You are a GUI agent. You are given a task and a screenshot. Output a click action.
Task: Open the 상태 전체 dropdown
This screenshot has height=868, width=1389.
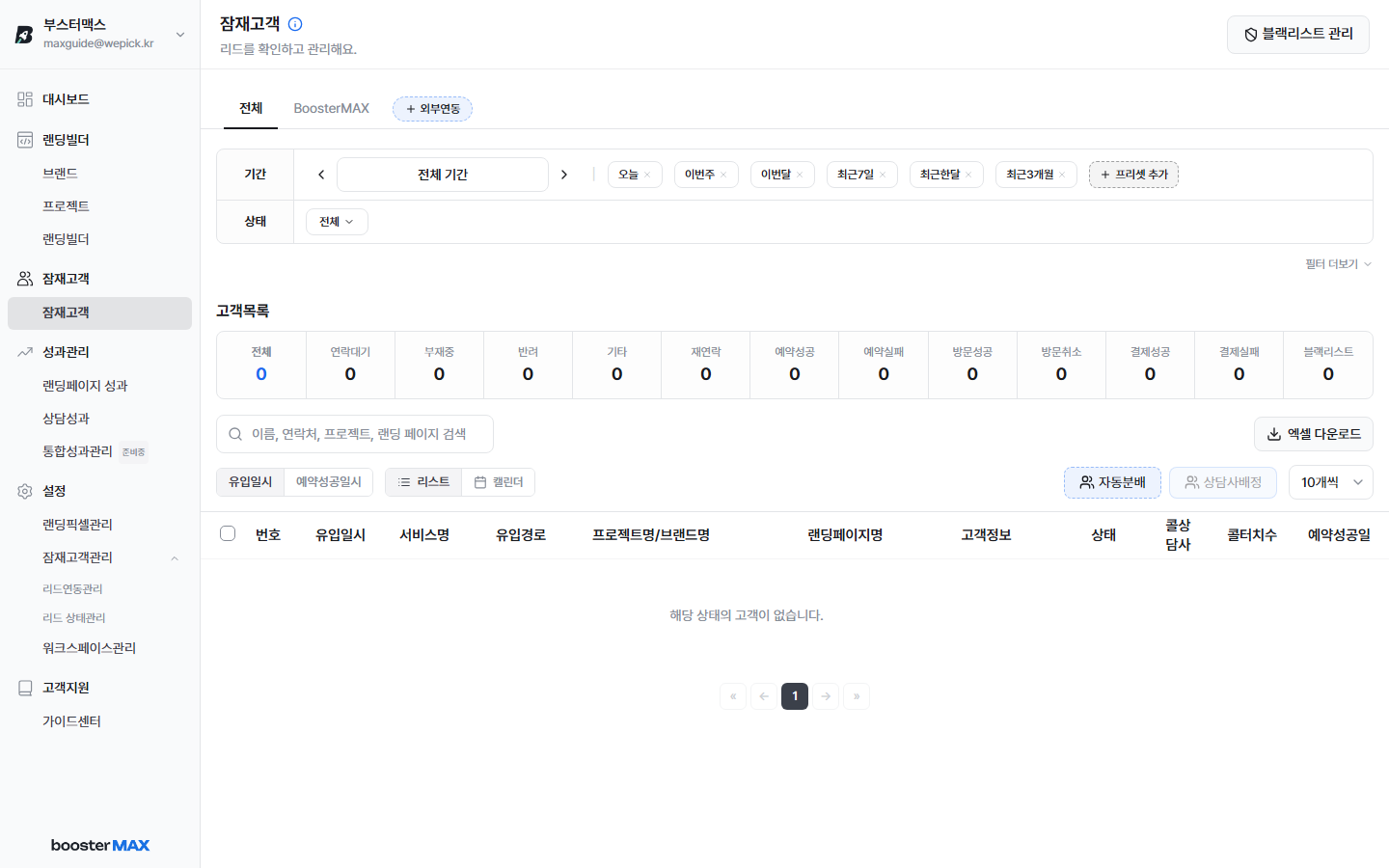(337, 222)
